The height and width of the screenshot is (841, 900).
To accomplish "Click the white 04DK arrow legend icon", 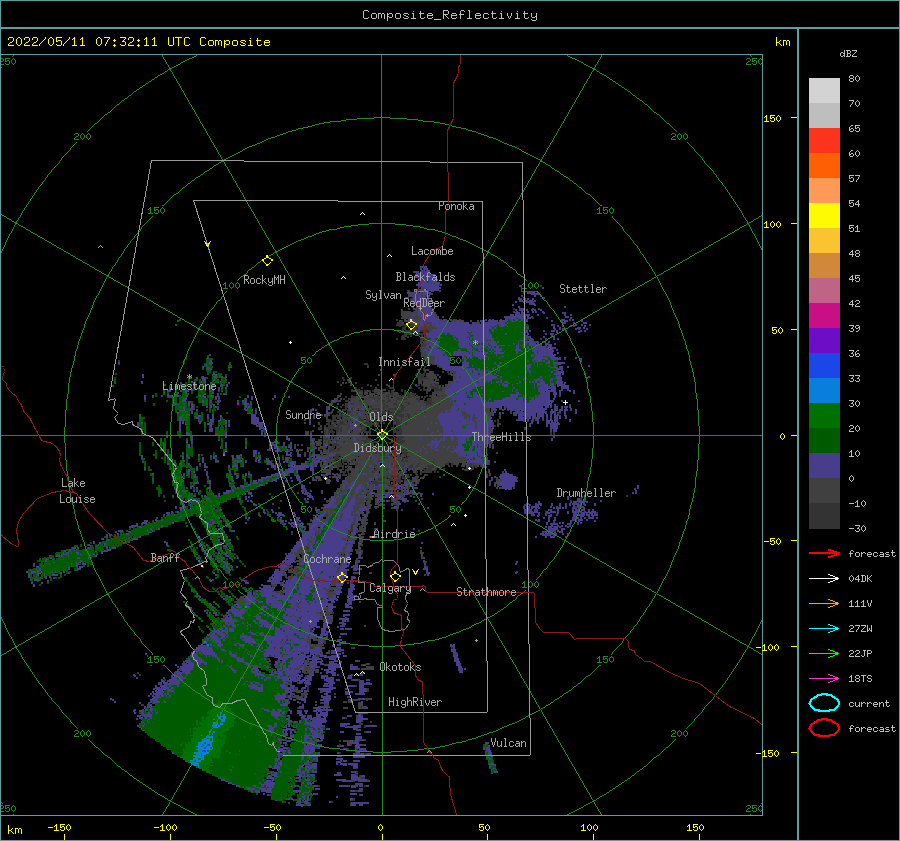I will [824, 578].
